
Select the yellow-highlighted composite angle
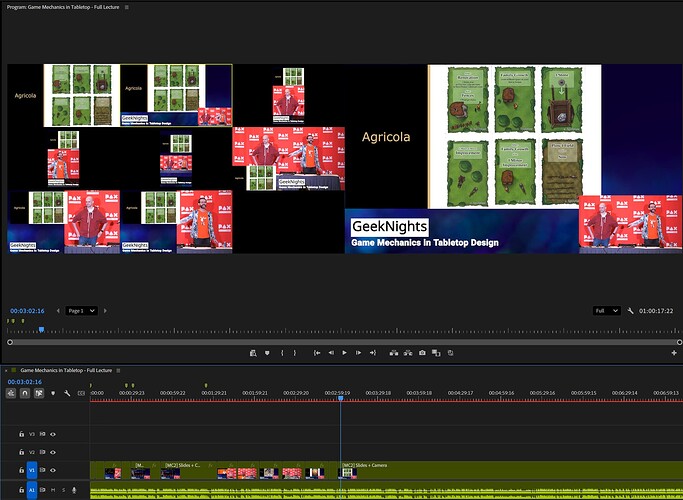pyautogui.click(x=176, y=95)
